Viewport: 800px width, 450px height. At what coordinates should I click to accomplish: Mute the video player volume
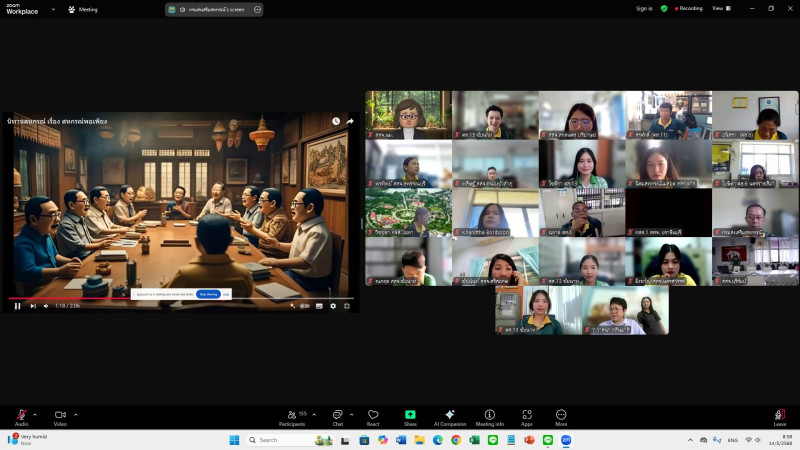tap(46, 306)
